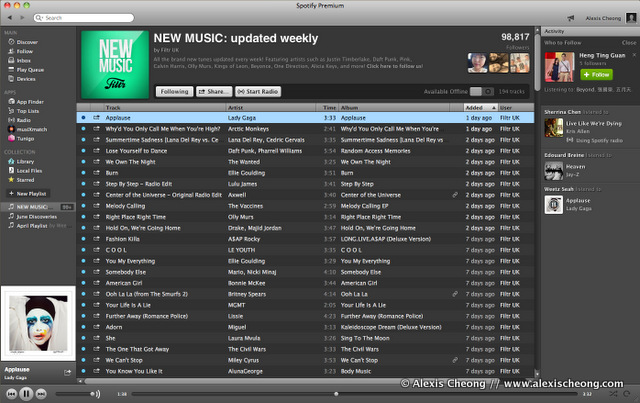Image resolution: width=640 pixels, height=403 pixels.
Task: Skip to the previous track
Action: click(11, 394)
